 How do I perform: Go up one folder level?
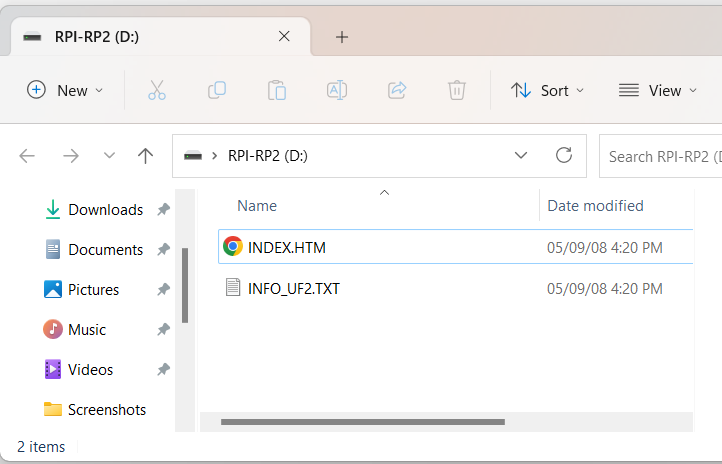[146, 155]
